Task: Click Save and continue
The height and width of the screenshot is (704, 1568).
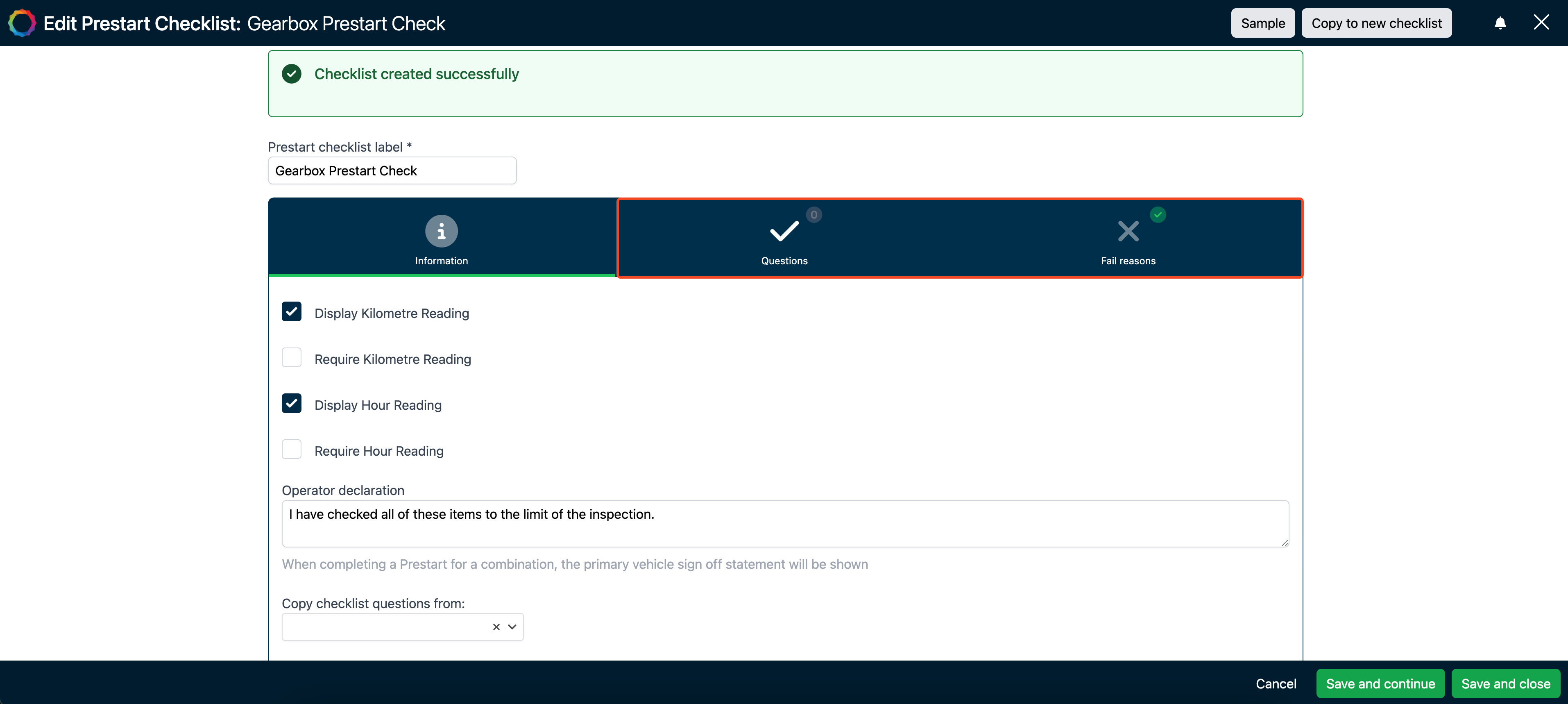Action: pyautogui.click(x=1380, y=684)
